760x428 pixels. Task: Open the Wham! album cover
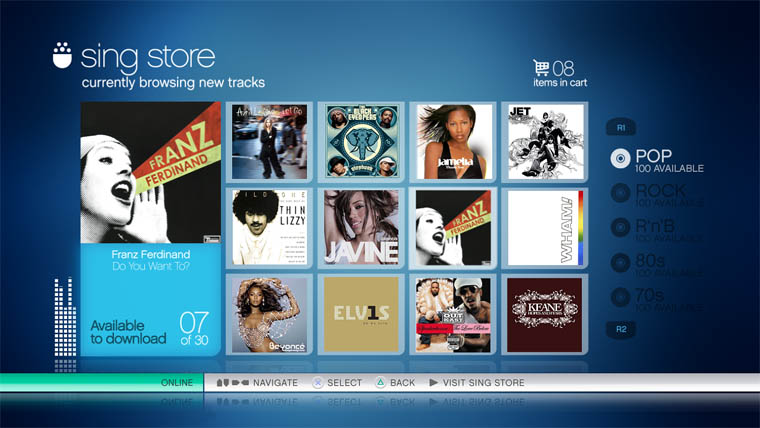[x=545, y=227]
